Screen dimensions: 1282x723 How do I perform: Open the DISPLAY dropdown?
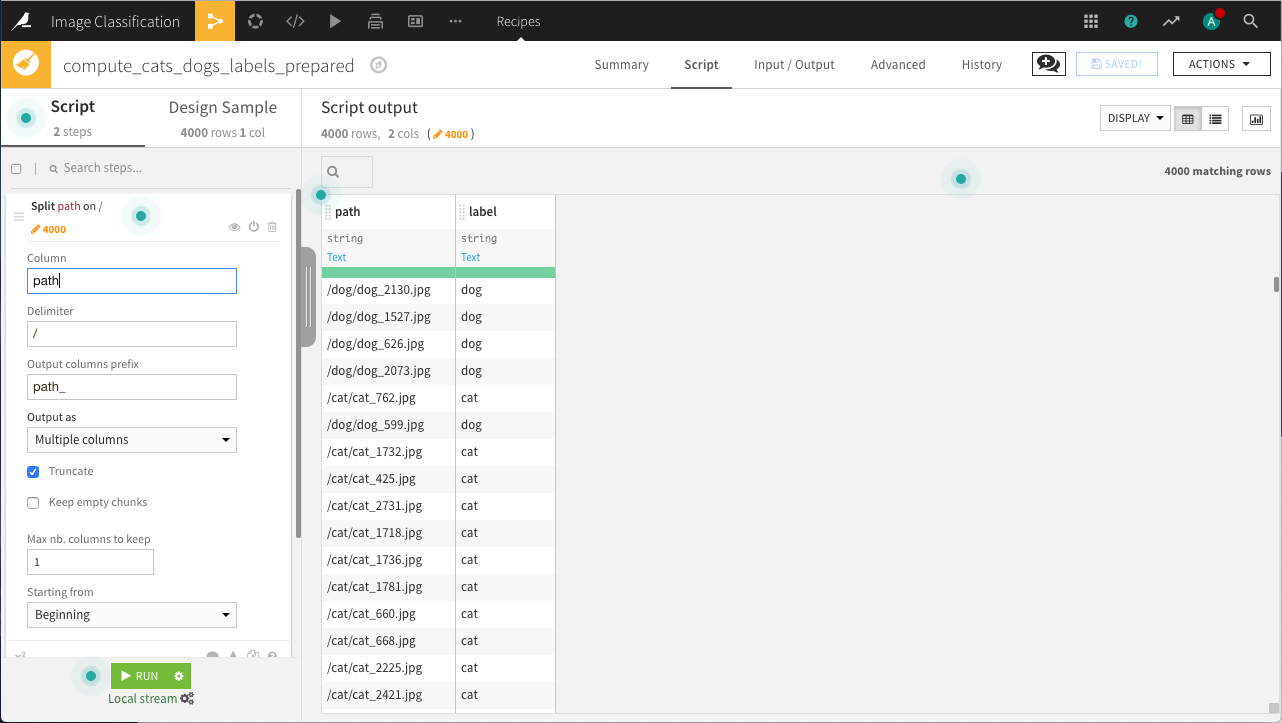(x=1134, y=117)
